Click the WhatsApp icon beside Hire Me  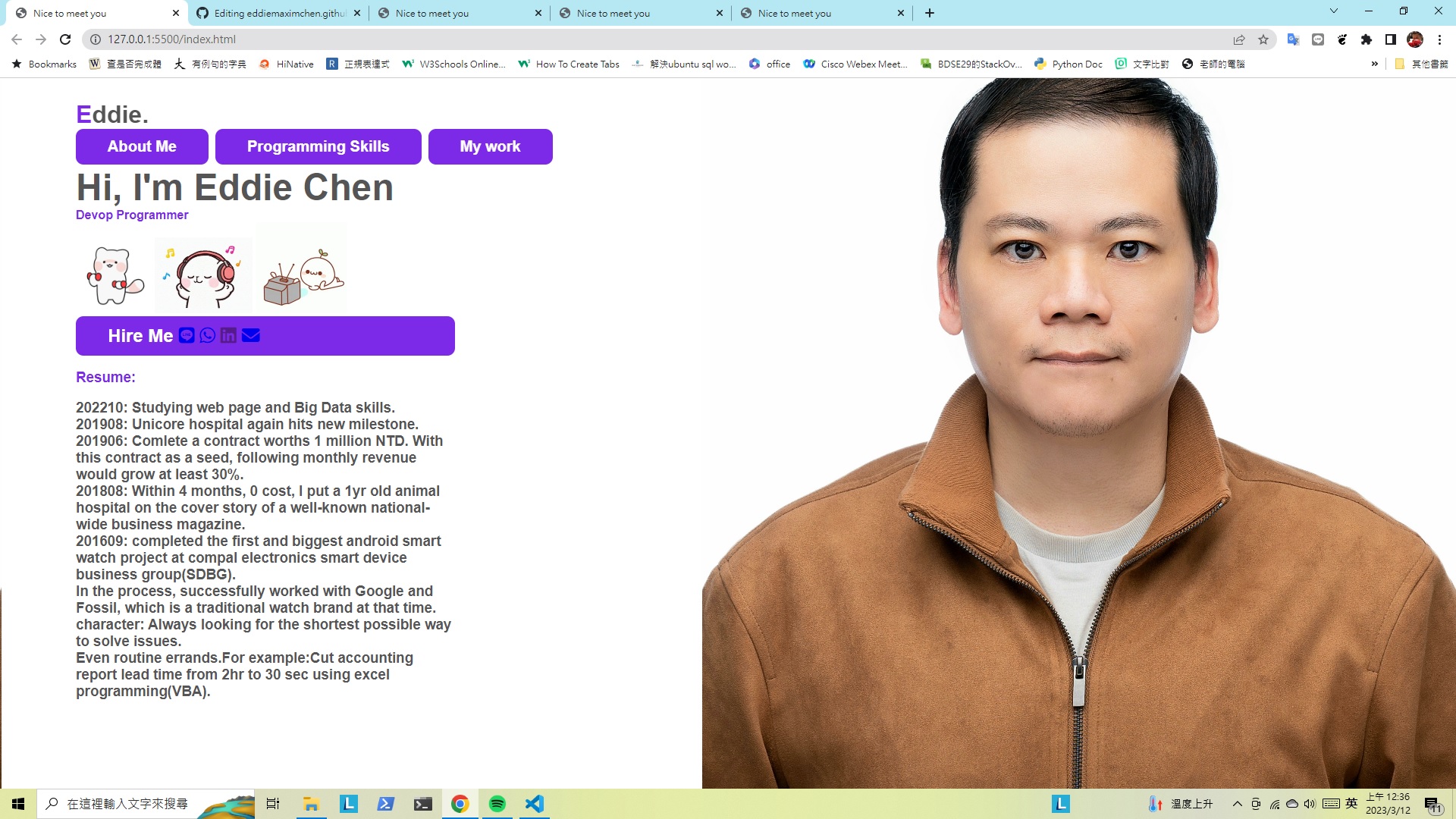point(208,335)
